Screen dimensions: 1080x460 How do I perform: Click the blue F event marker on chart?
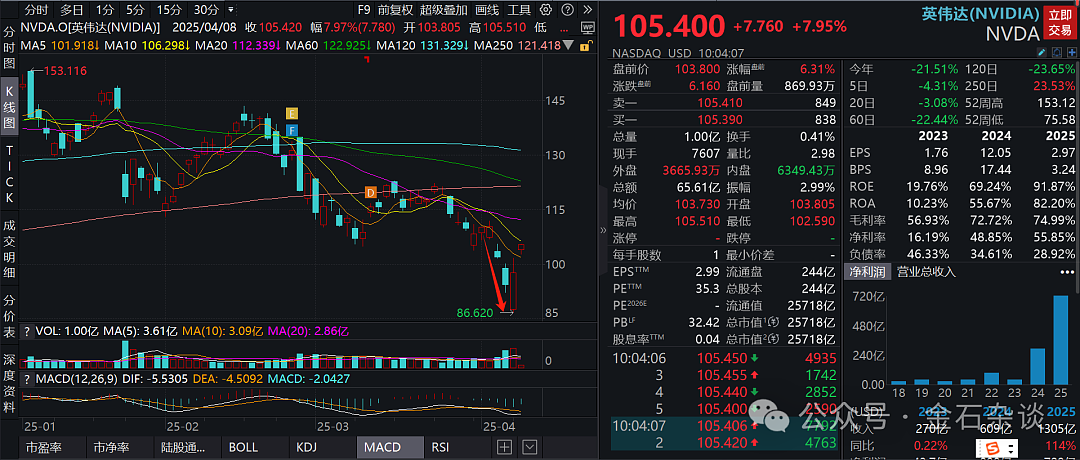pyautogui.click(x=292, y=130)
